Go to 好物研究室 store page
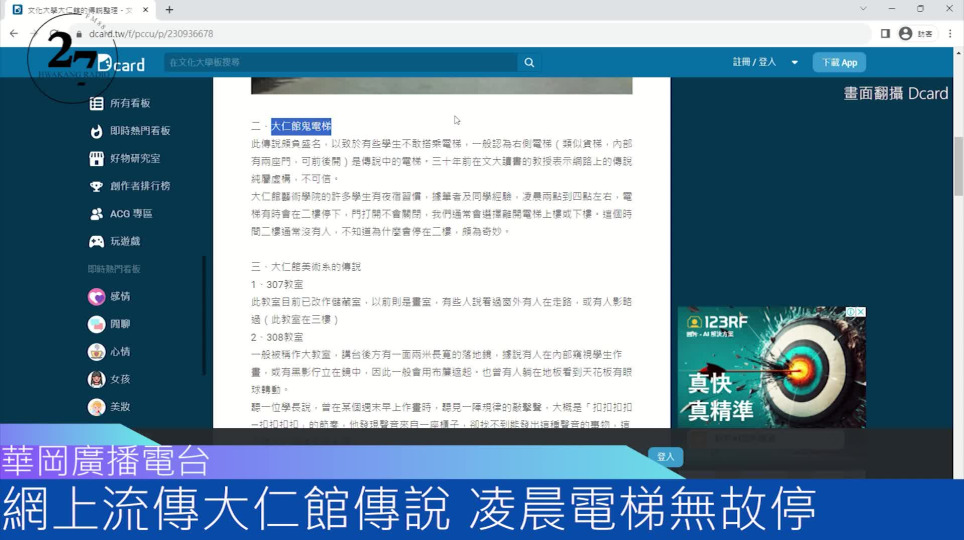 click(134, 158)
